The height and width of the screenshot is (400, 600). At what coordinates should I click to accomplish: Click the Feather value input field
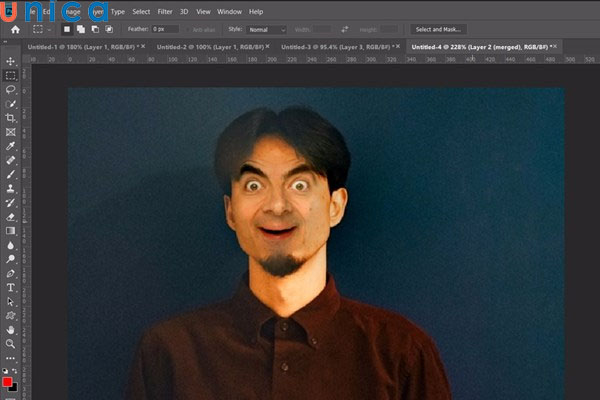click(165, 29)
